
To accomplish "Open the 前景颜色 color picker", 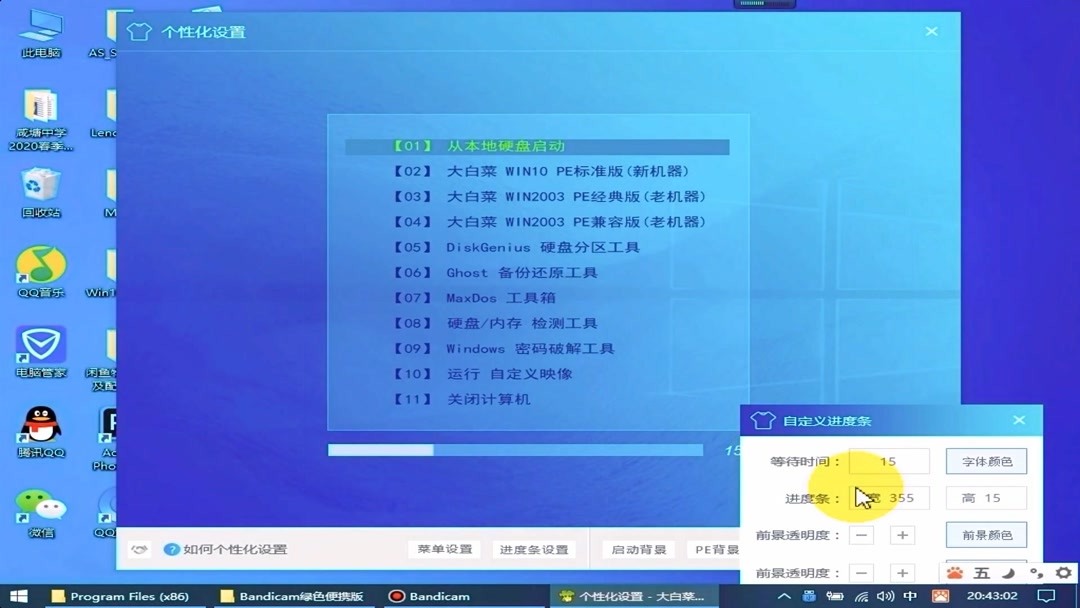I will [x=986, y=535].
